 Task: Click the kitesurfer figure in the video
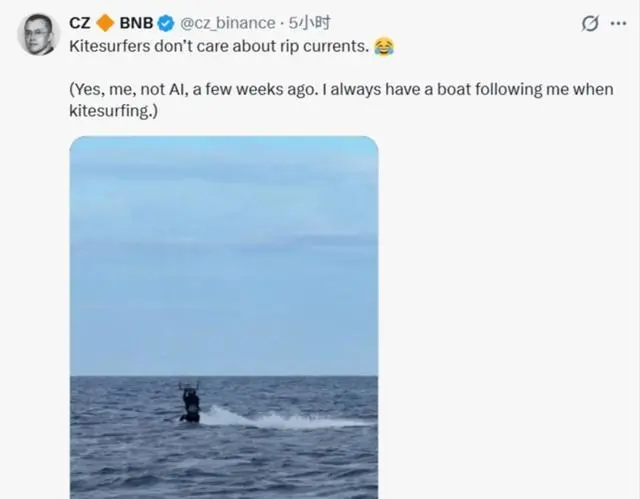(190, 401)
